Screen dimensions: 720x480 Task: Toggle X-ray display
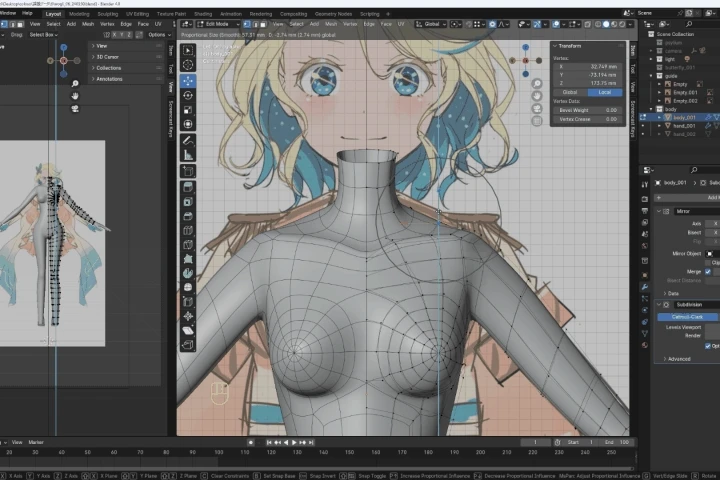588,24
